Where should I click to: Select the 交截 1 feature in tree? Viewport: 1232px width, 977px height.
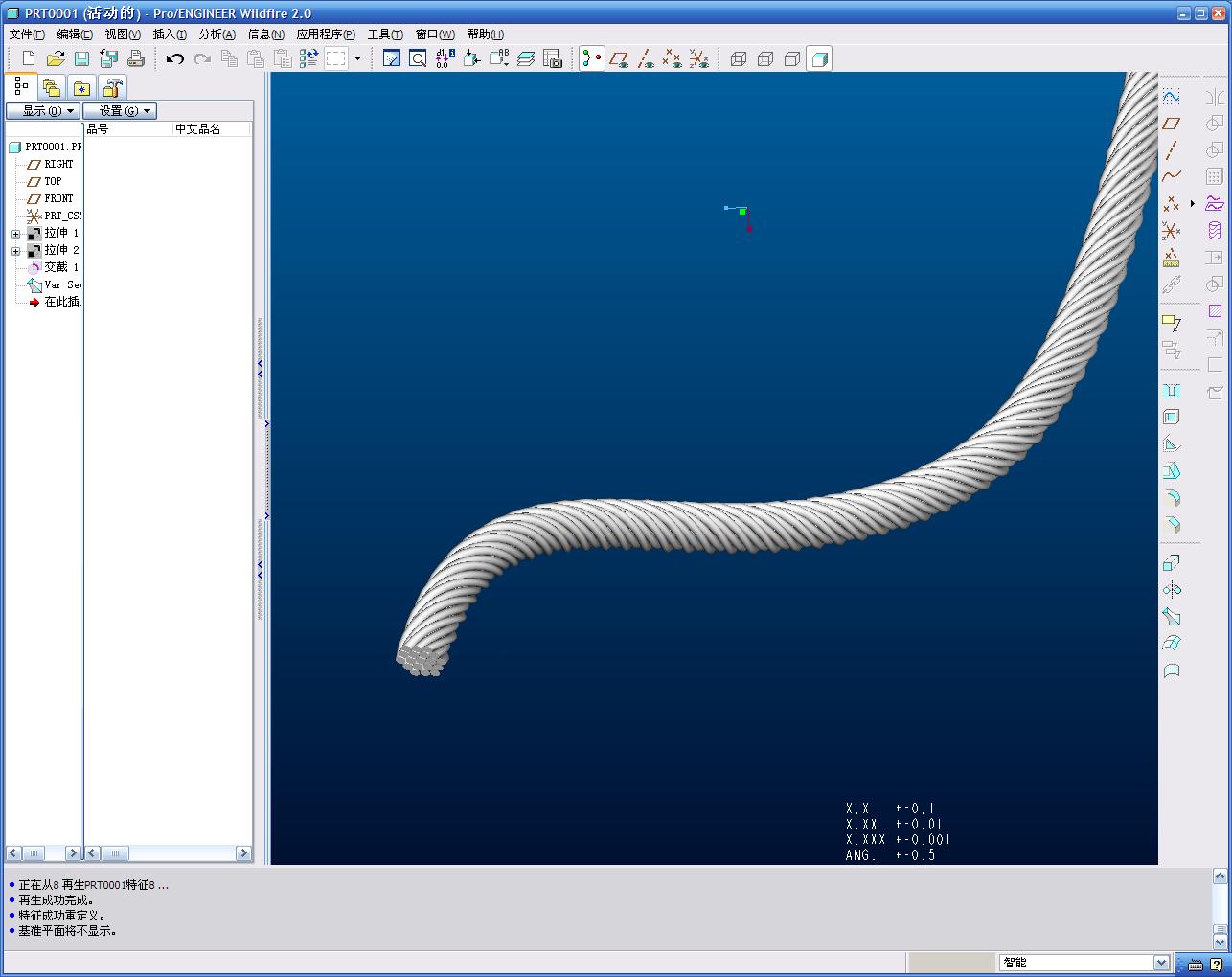pyautogui.click(x=54, y=267)
